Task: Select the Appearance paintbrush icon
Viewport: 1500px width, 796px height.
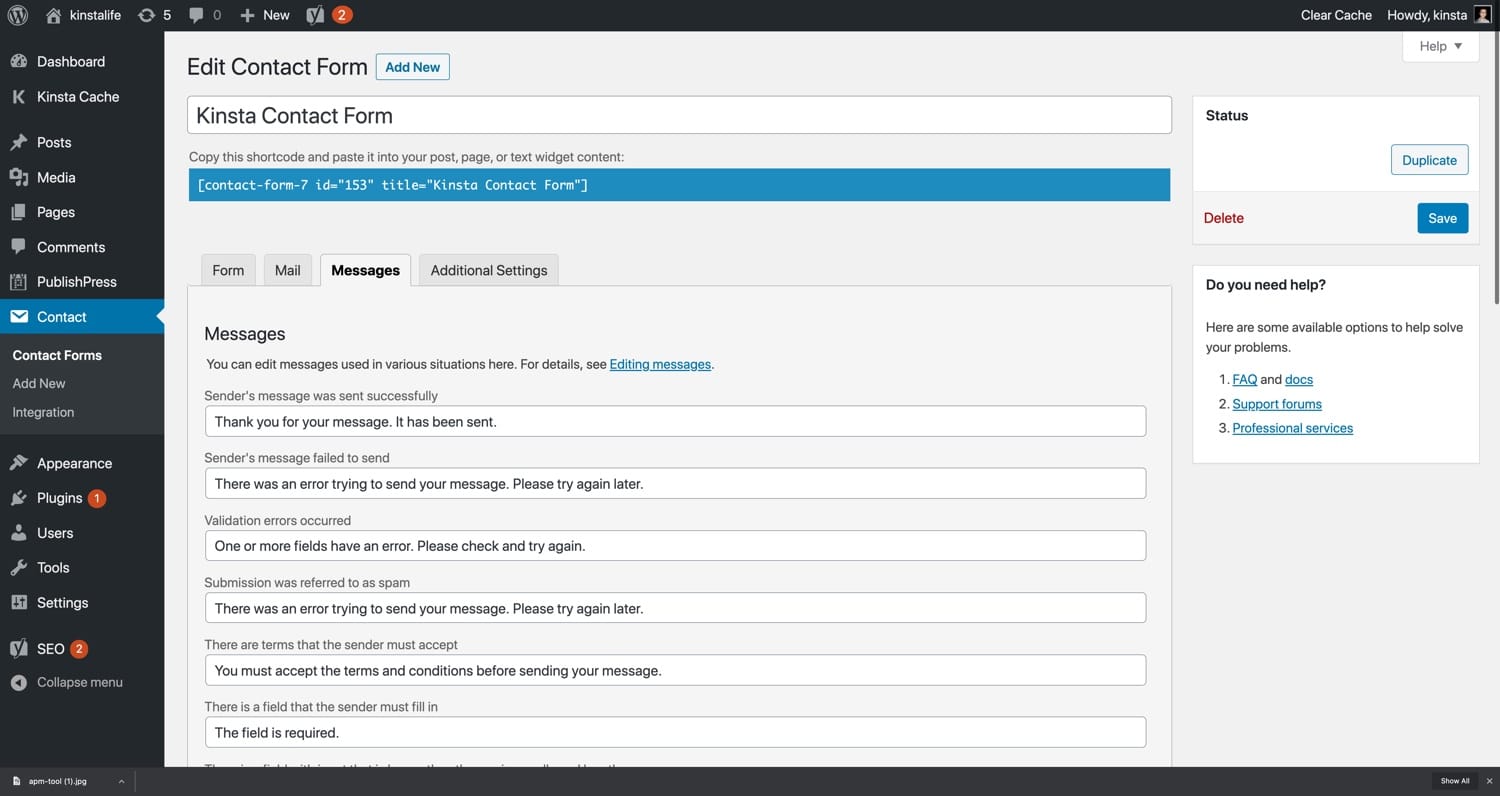Action: click(x=20, y=463)
